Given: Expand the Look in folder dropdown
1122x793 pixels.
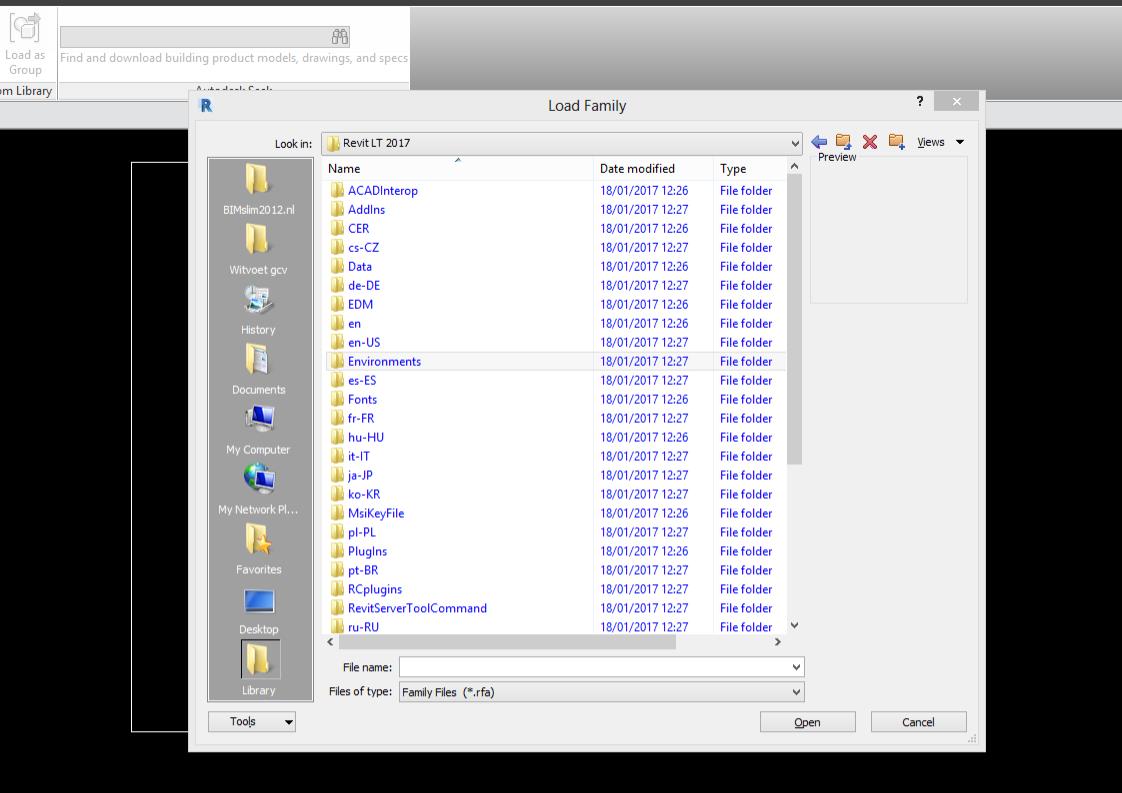Looking at the screenshot, I should (x=795, y=143).
